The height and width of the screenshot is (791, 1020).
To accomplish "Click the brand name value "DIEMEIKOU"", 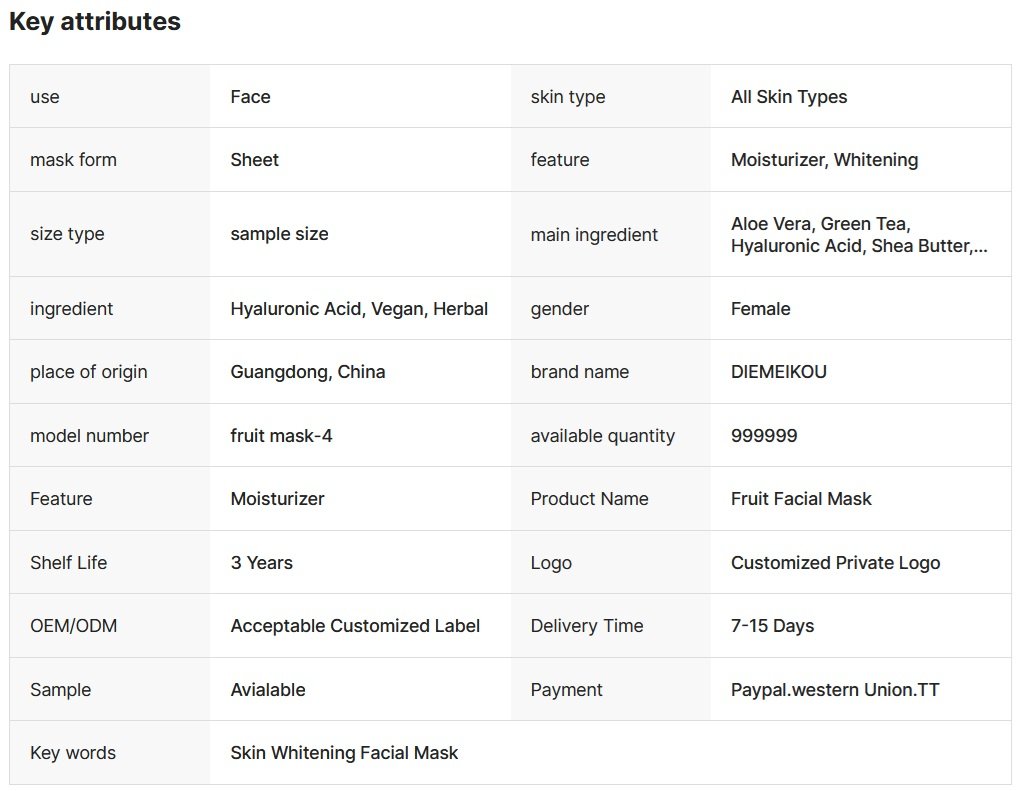I will (x=779, y=372).
